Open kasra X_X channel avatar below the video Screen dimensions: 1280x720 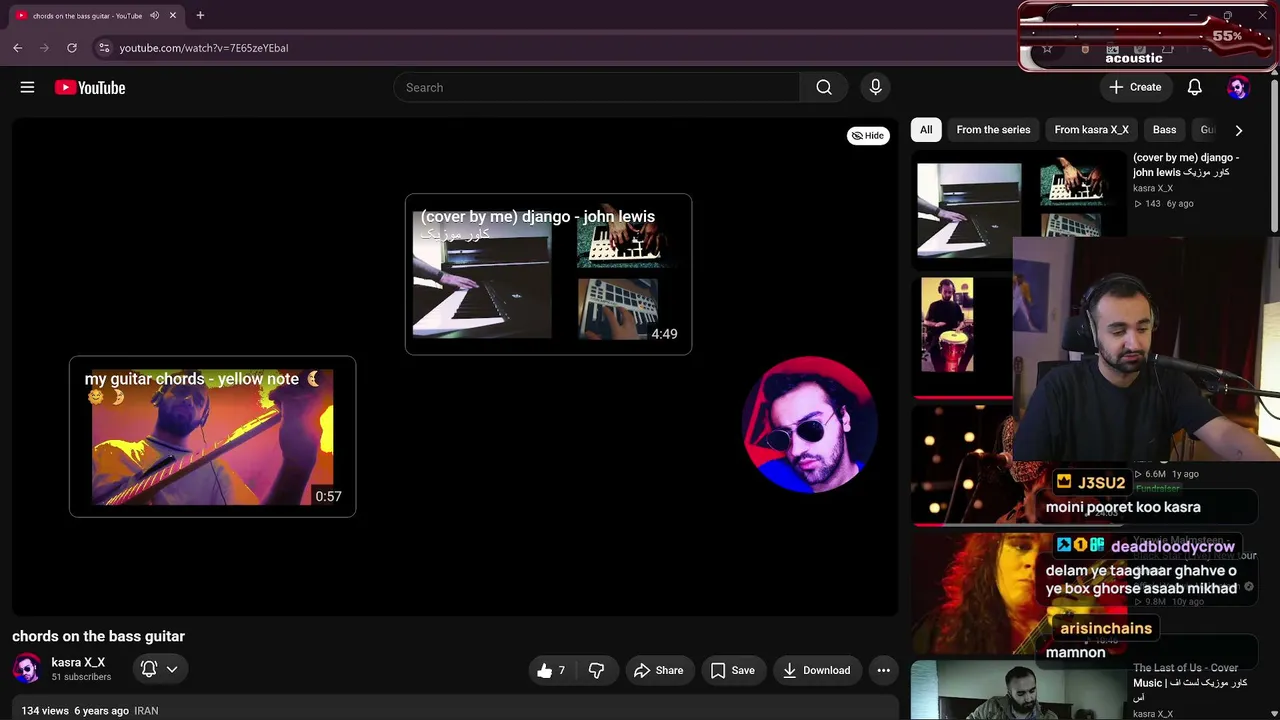click(x=27, y=669)
